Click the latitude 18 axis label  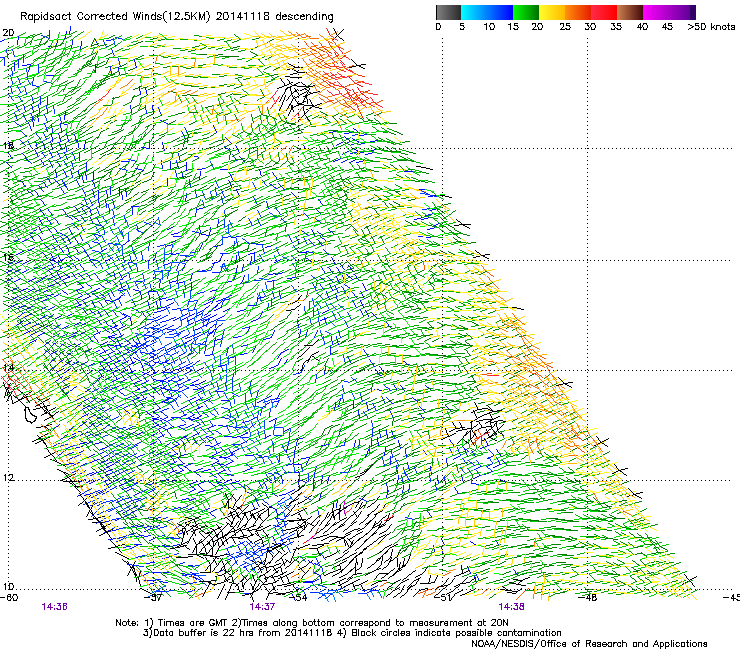pyautogui.click(x=8, y=146)
